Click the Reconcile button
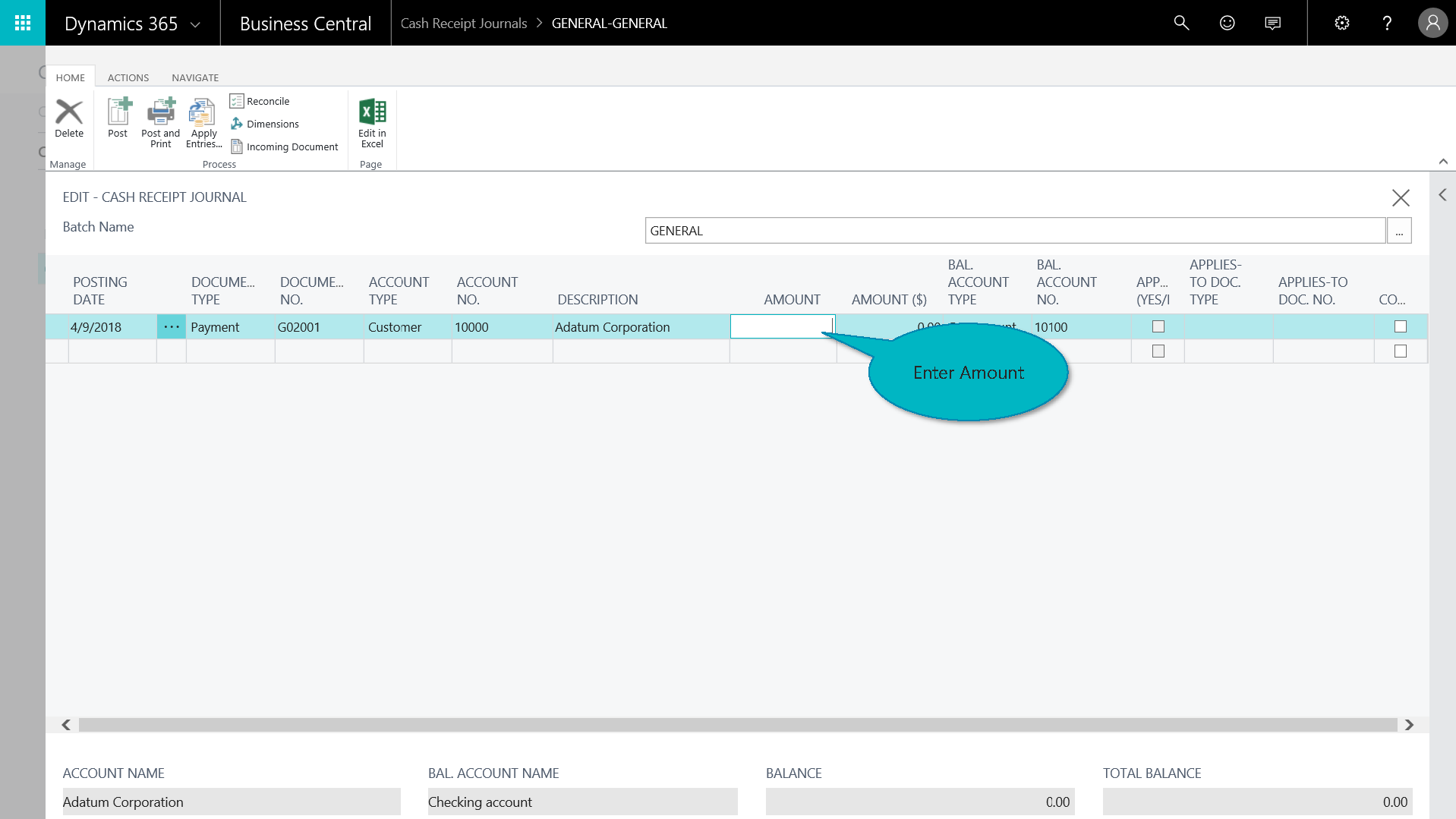The width and height of the screenshot is (1456, 819). 260,101
